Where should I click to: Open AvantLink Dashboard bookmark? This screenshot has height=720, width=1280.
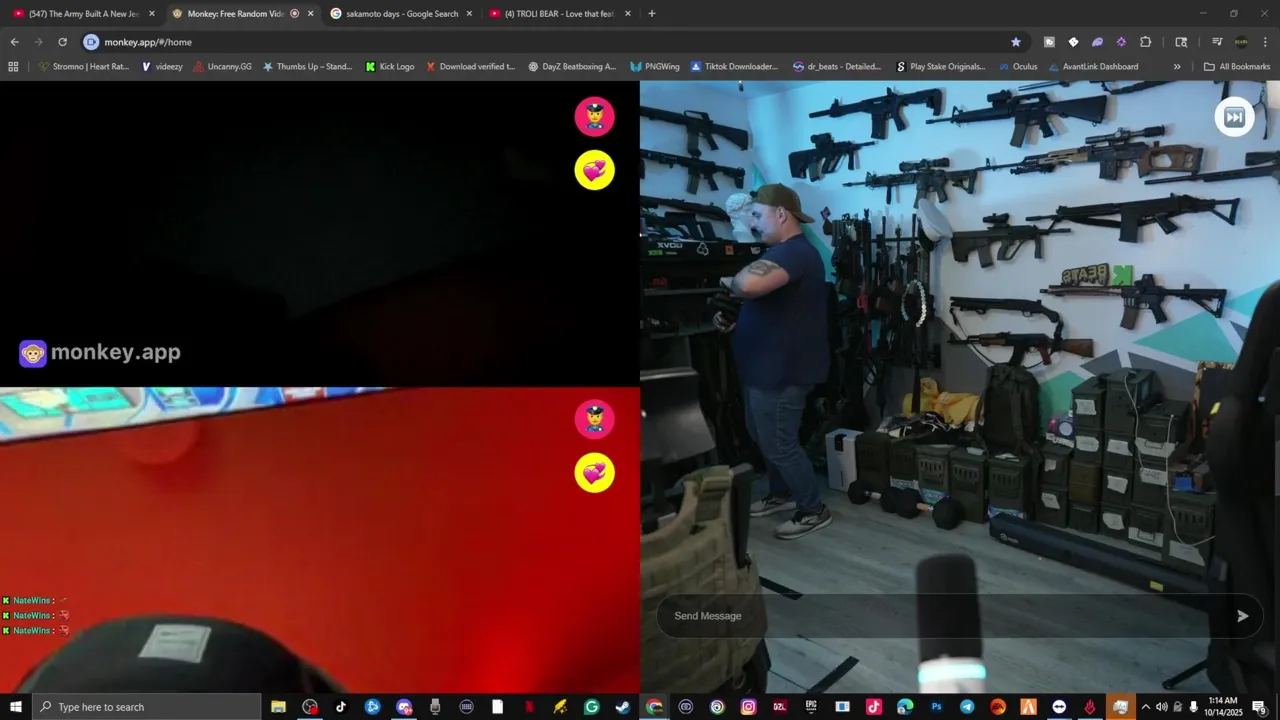pos(1093,67)
